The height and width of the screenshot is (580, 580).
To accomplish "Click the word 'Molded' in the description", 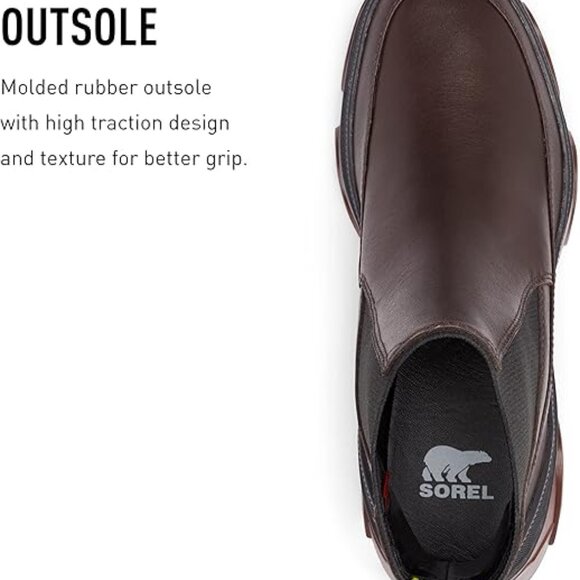I will (34, 88).
